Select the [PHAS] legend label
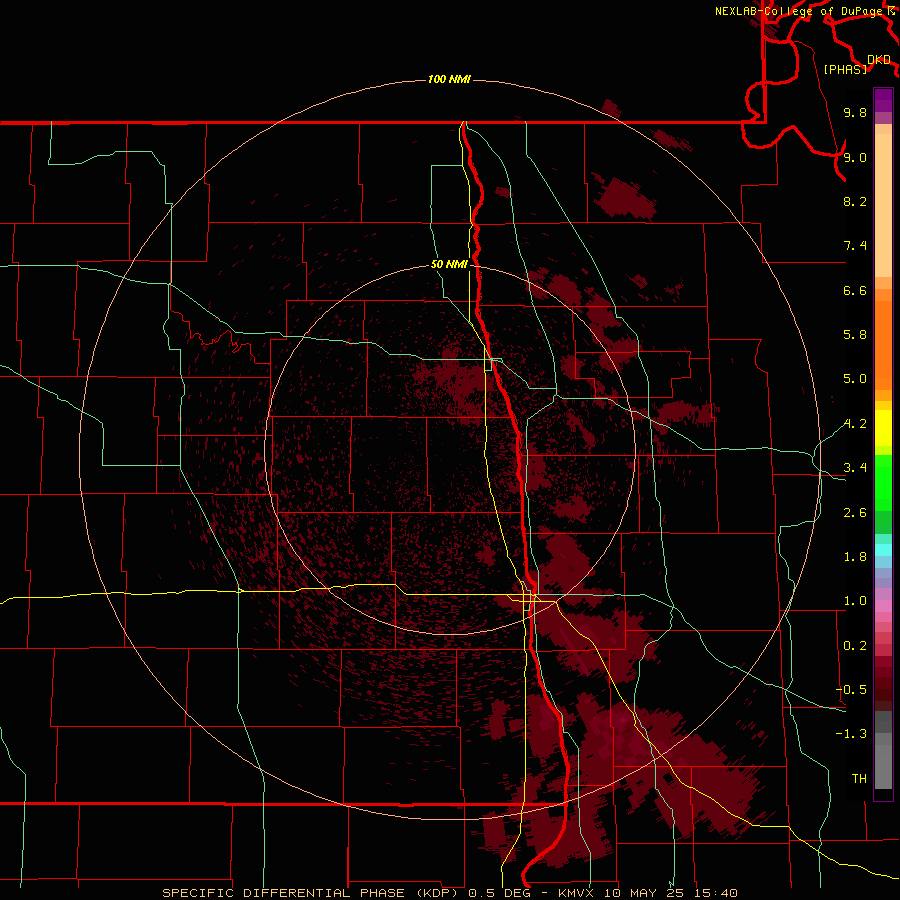This screenshot has width=900, height=900. [845, 69]
